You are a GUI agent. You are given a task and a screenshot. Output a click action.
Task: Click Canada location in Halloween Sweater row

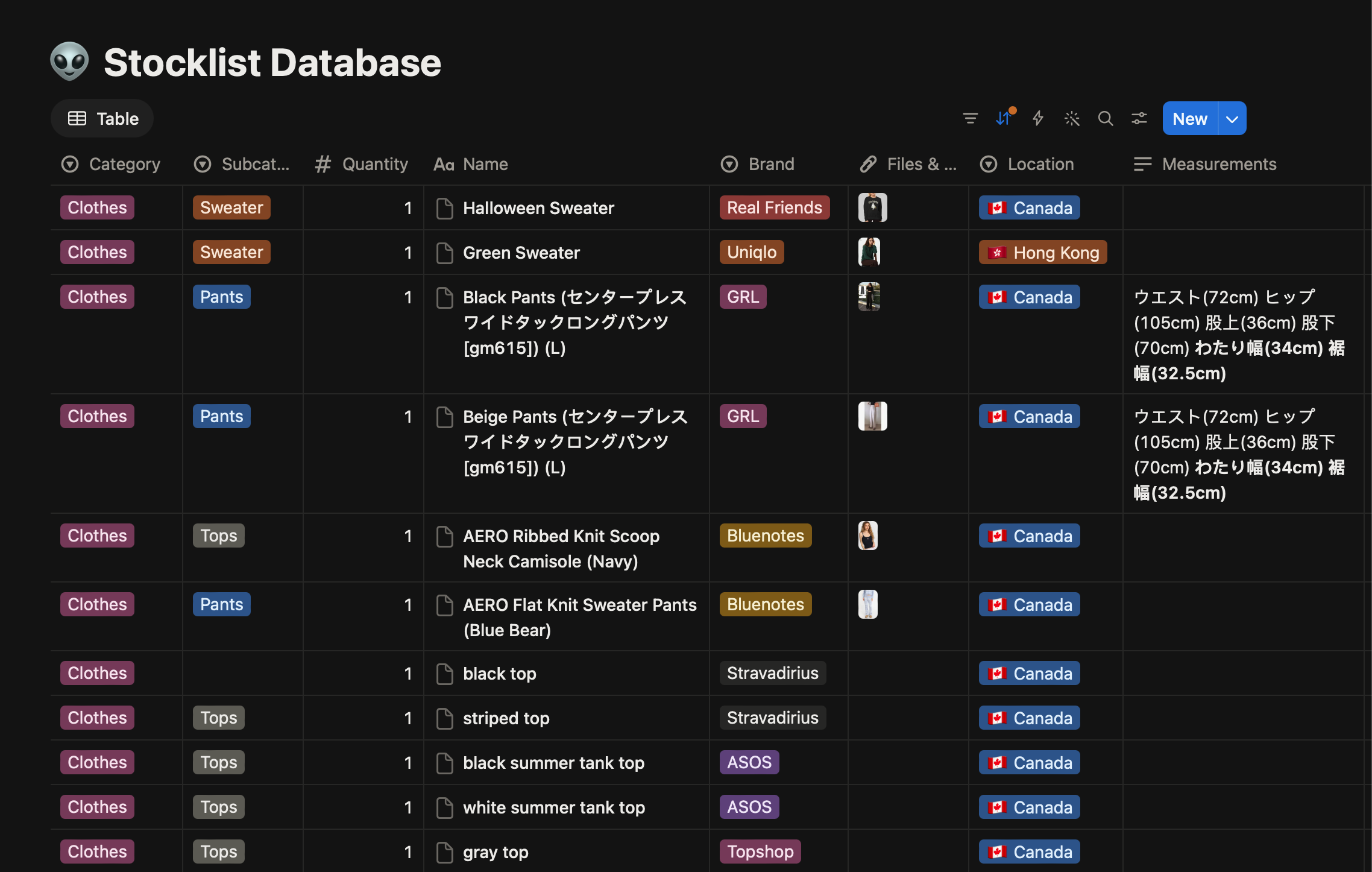coord(1029,207)
